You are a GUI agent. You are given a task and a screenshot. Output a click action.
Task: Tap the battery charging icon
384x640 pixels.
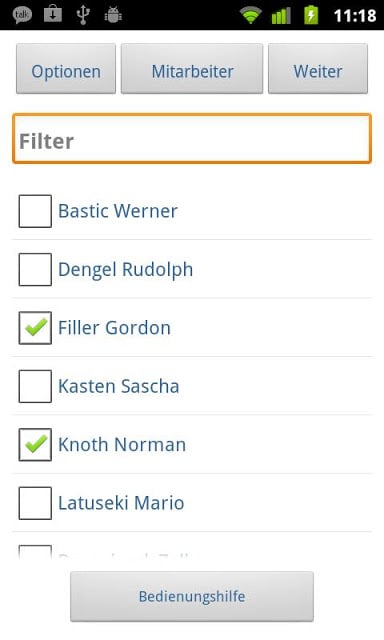coord(311,15)
